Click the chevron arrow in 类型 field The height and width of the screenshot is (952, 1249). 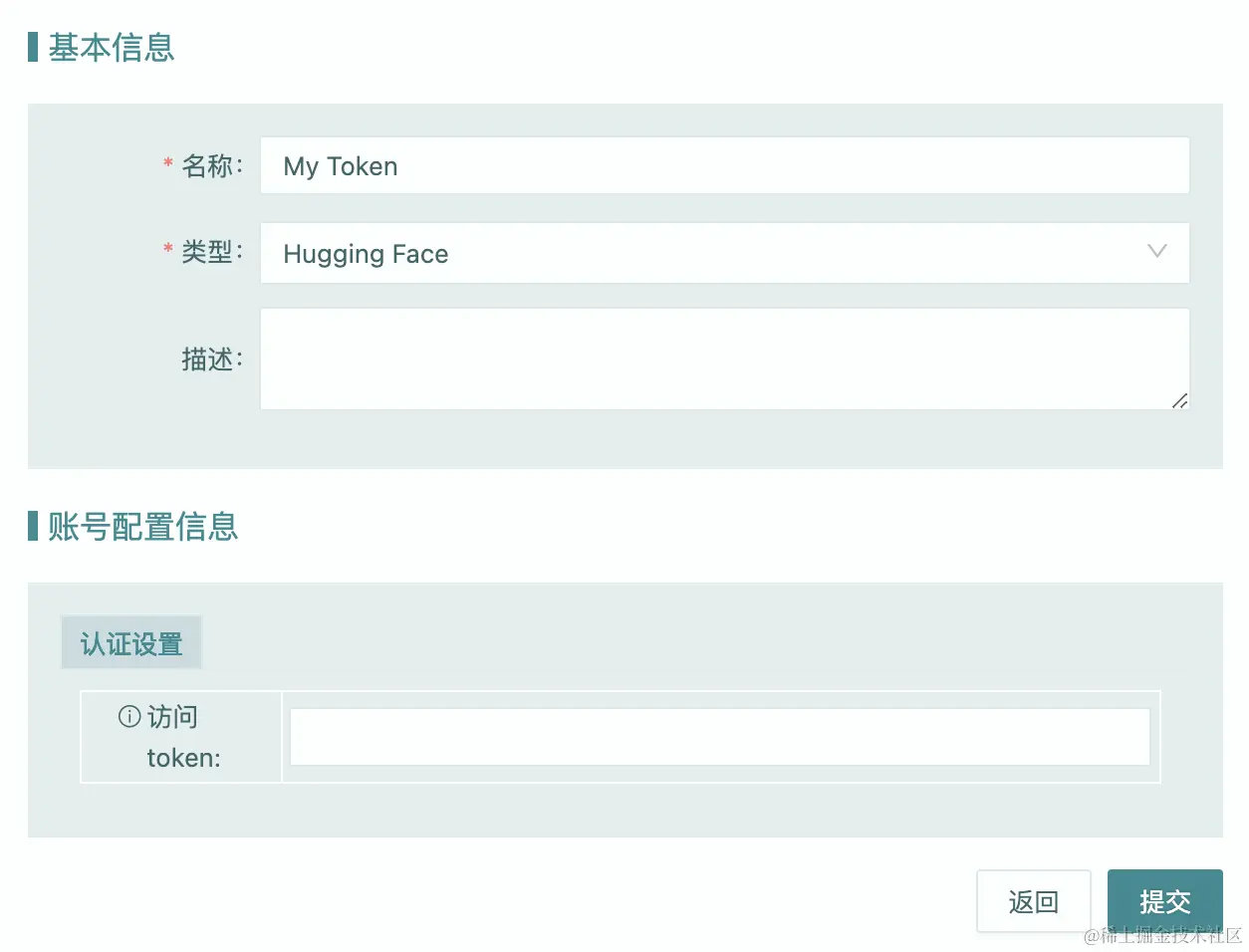(x=1156, y=251)
